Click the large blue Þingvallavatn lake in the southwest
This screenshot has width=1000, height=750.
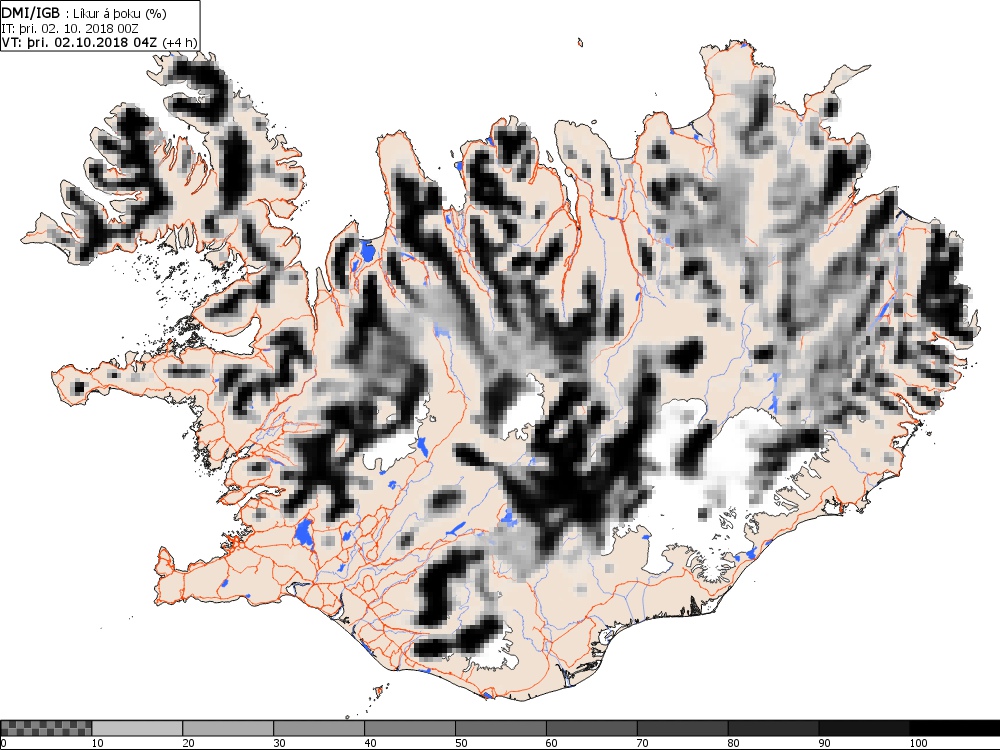point(303,534)
